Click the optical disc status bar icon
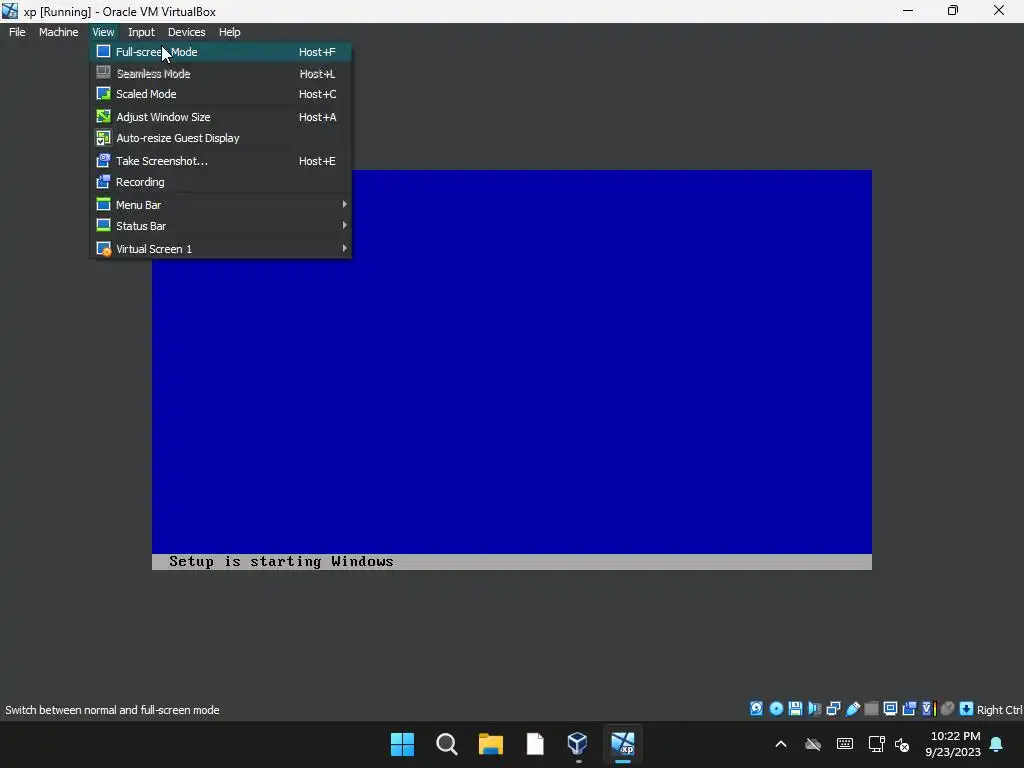This screenshot has width=1024, height=768. click(776, 709)
